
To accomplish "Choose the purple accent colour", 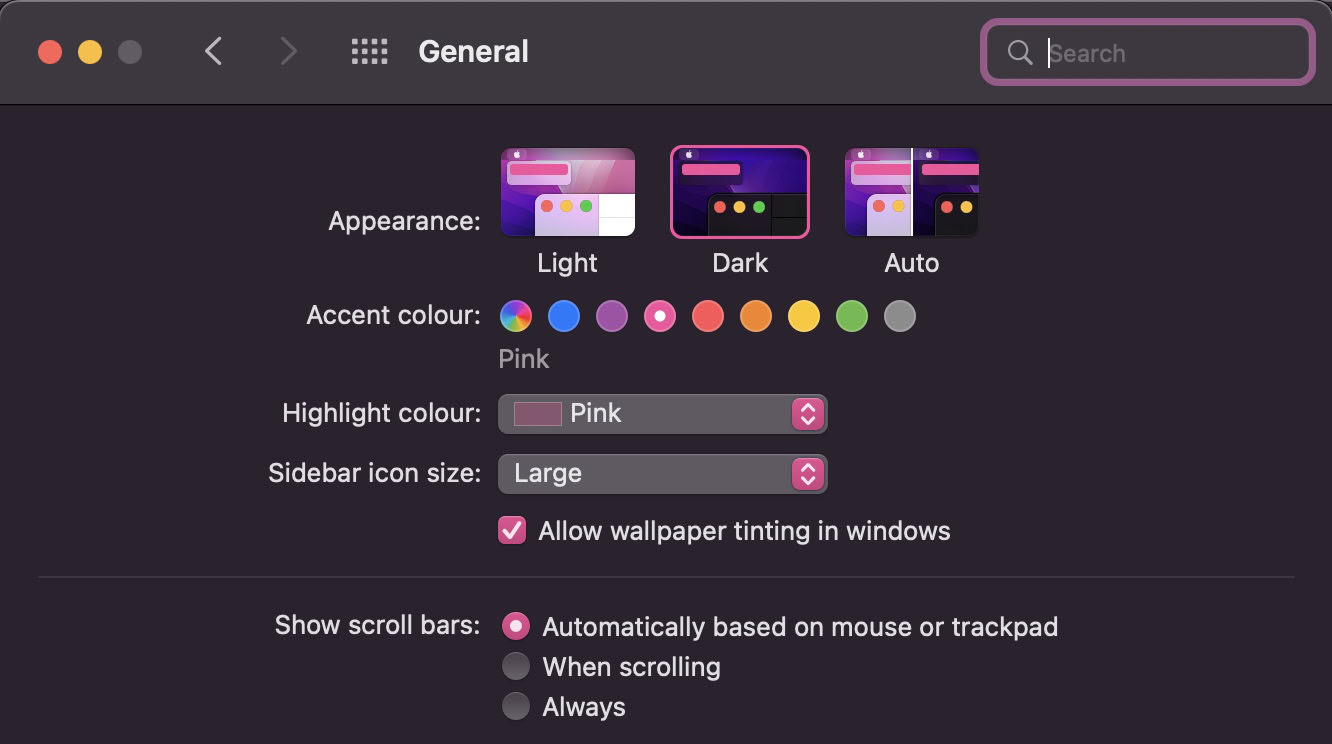I will click(612, 317).
